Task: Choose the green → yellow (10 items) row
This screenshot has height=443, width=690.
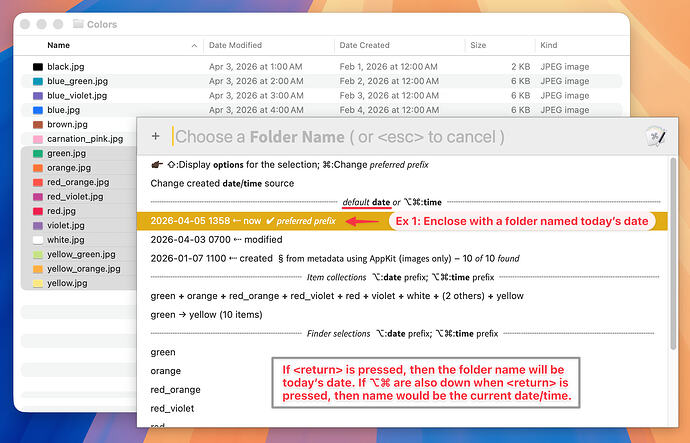Action: 402,315
